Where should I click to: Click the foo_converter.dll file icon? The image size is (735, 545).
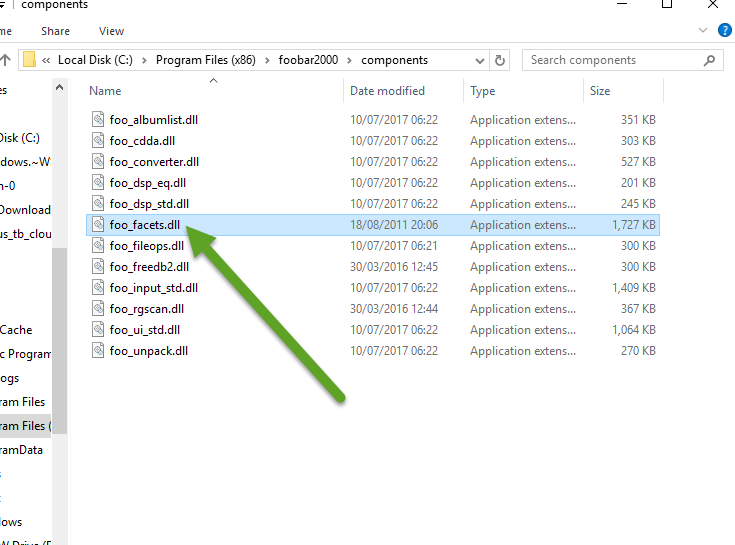pos(98,162)
